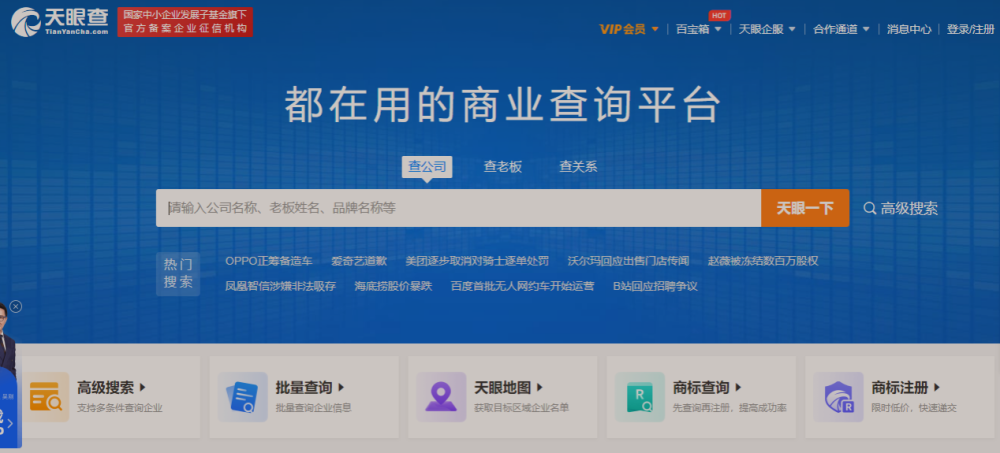
Task: Click the 限时低价，快速递交 description text
Action: (x=914, y=408)
